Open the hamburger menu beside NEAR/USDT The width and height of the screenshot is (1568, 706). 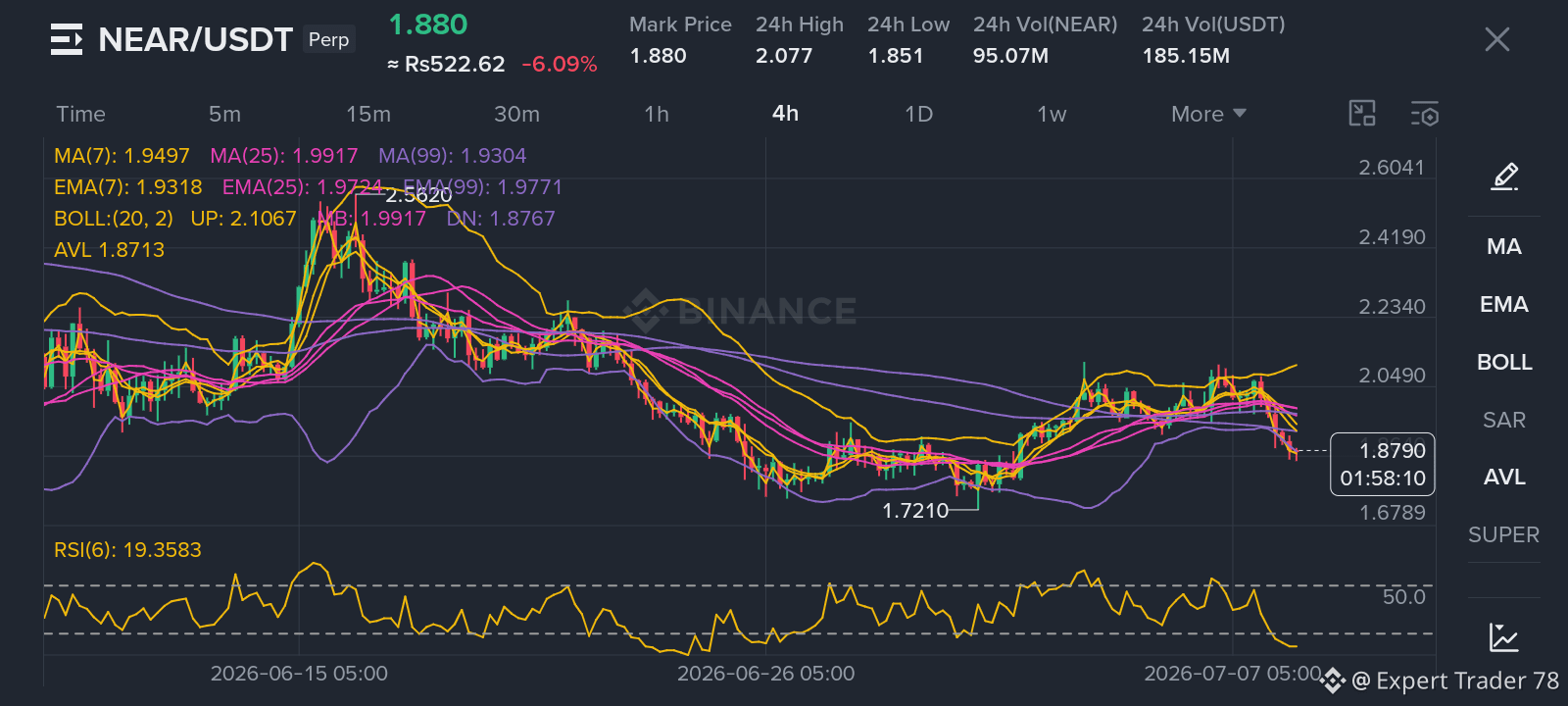click(67, 39)
